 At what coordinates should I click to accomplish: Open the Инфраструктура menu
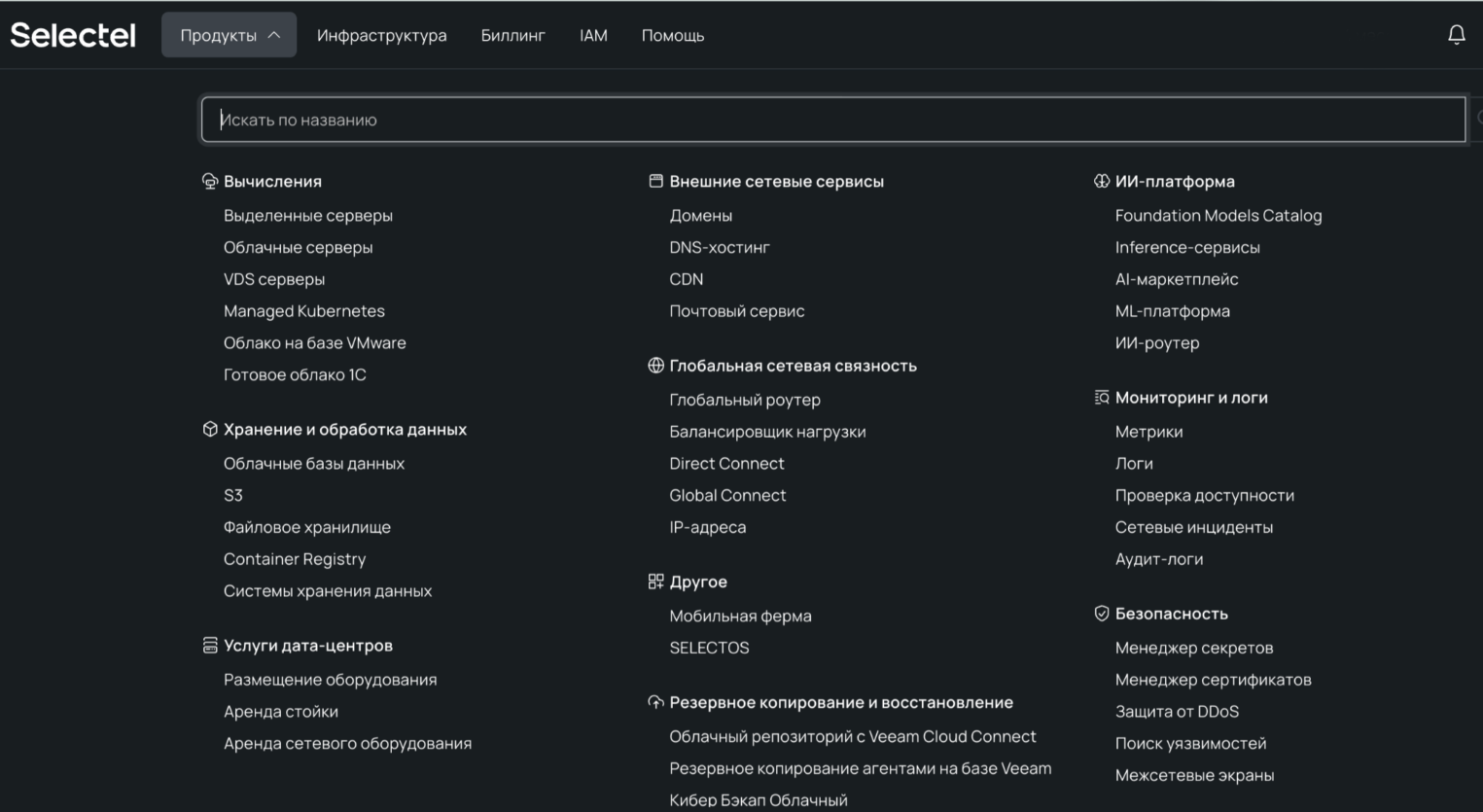pos(381,35)
